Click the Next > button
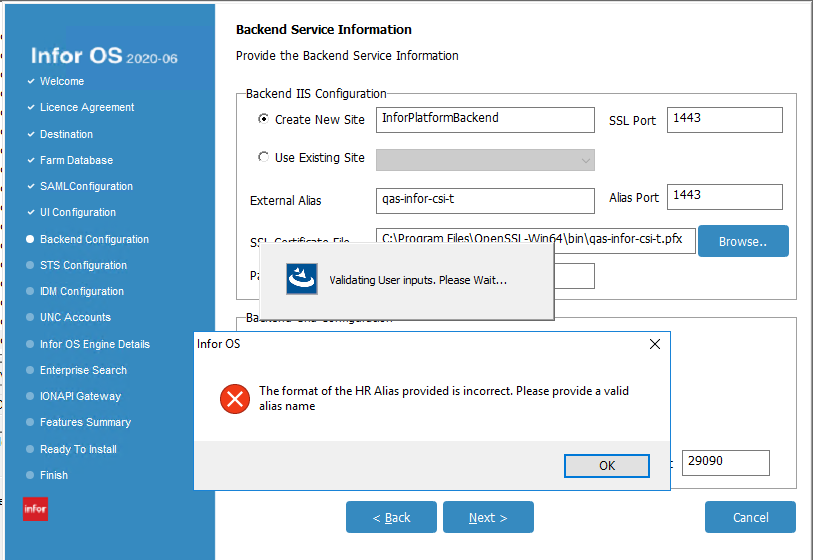Screen dimensions: 813x560 click(x=488, y=517)
